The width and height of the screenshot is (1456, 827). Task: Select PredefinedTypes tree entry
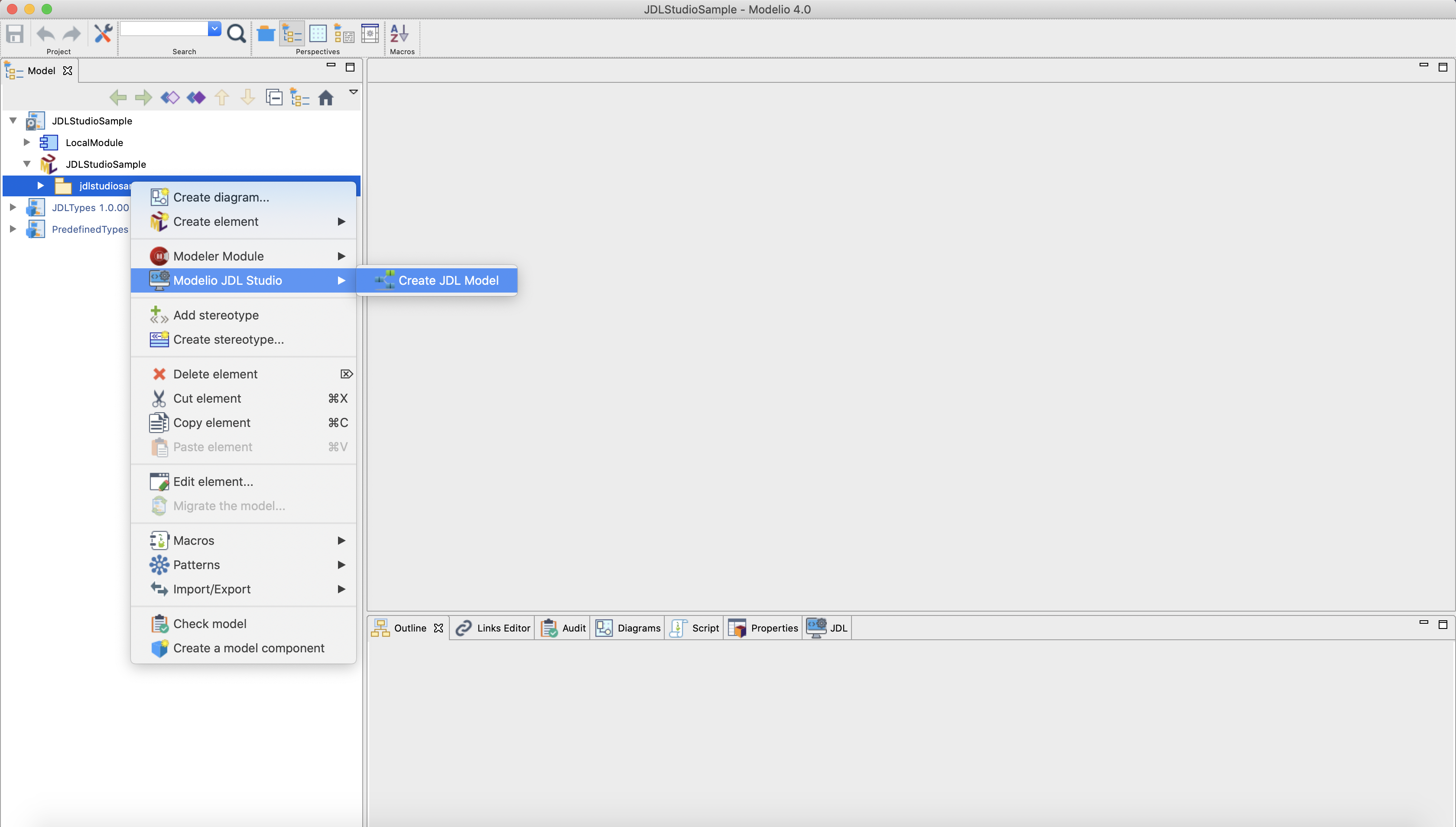[x=90, y=229]
